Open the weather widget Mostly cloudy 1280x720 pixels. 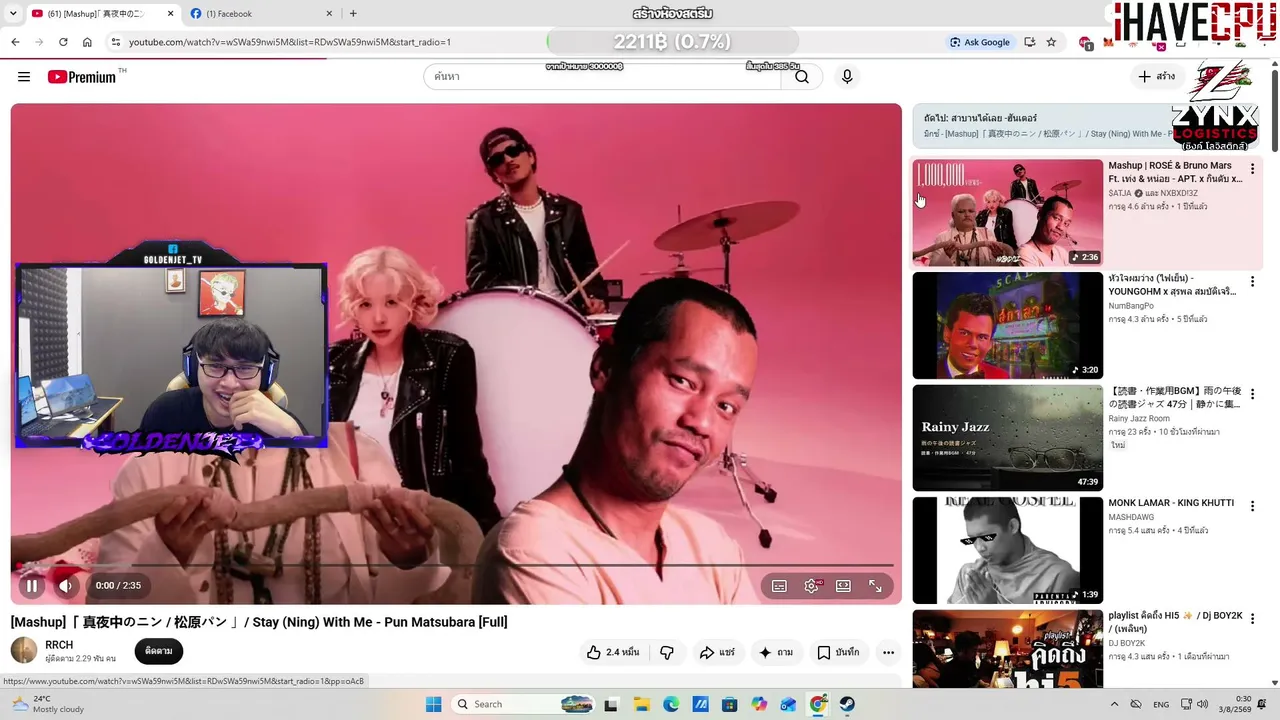coord(46,704)
